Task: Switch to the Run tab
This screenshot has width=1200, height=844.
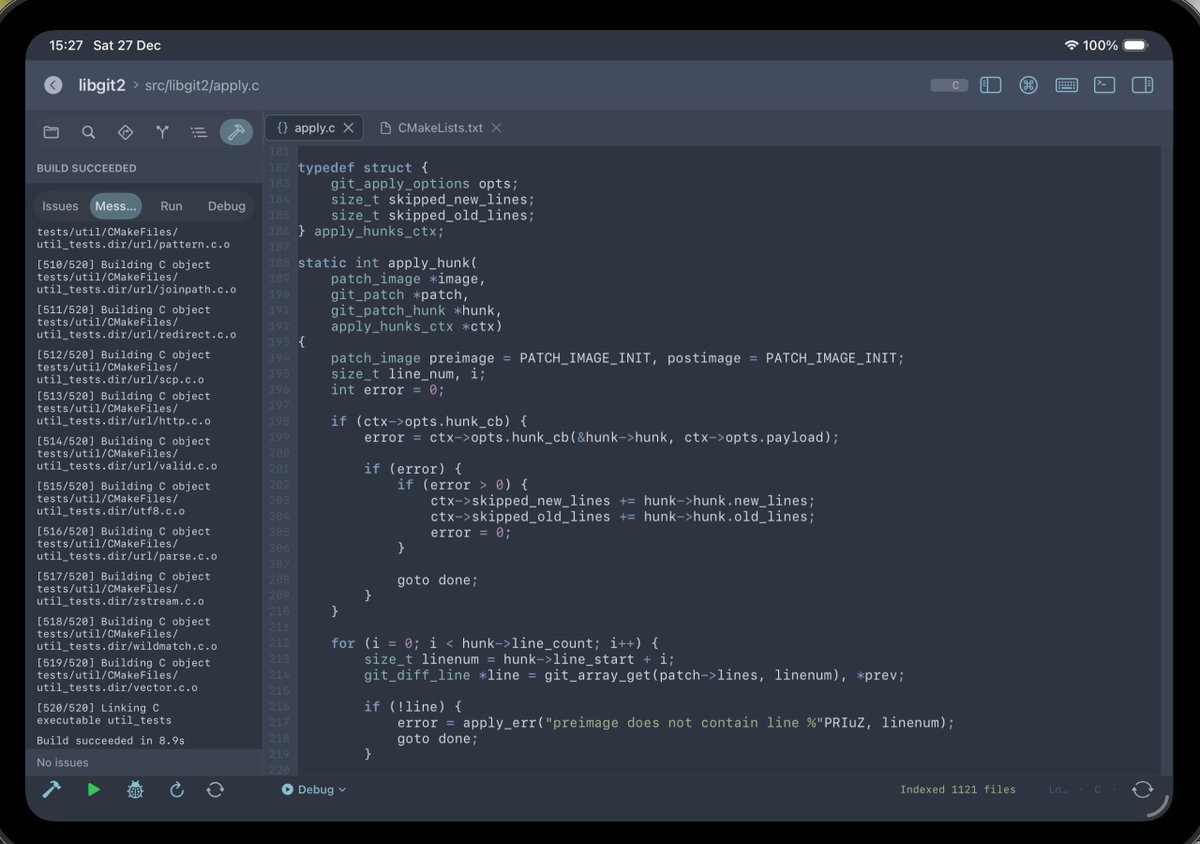Action: [x=172, y=206]
